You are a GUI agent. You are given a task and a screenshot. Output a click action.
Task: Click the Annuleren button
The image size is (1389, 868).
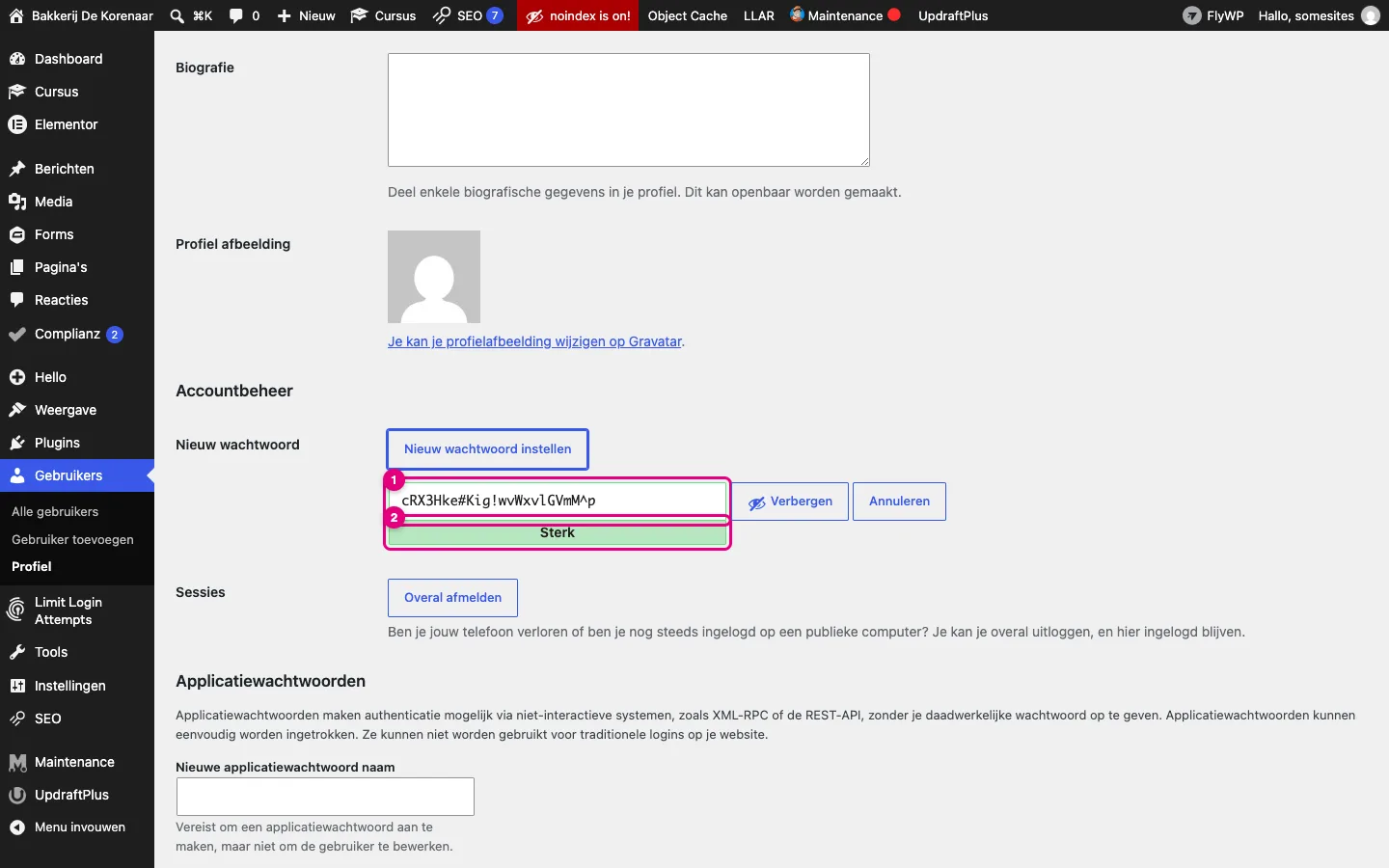pos(899,502)
